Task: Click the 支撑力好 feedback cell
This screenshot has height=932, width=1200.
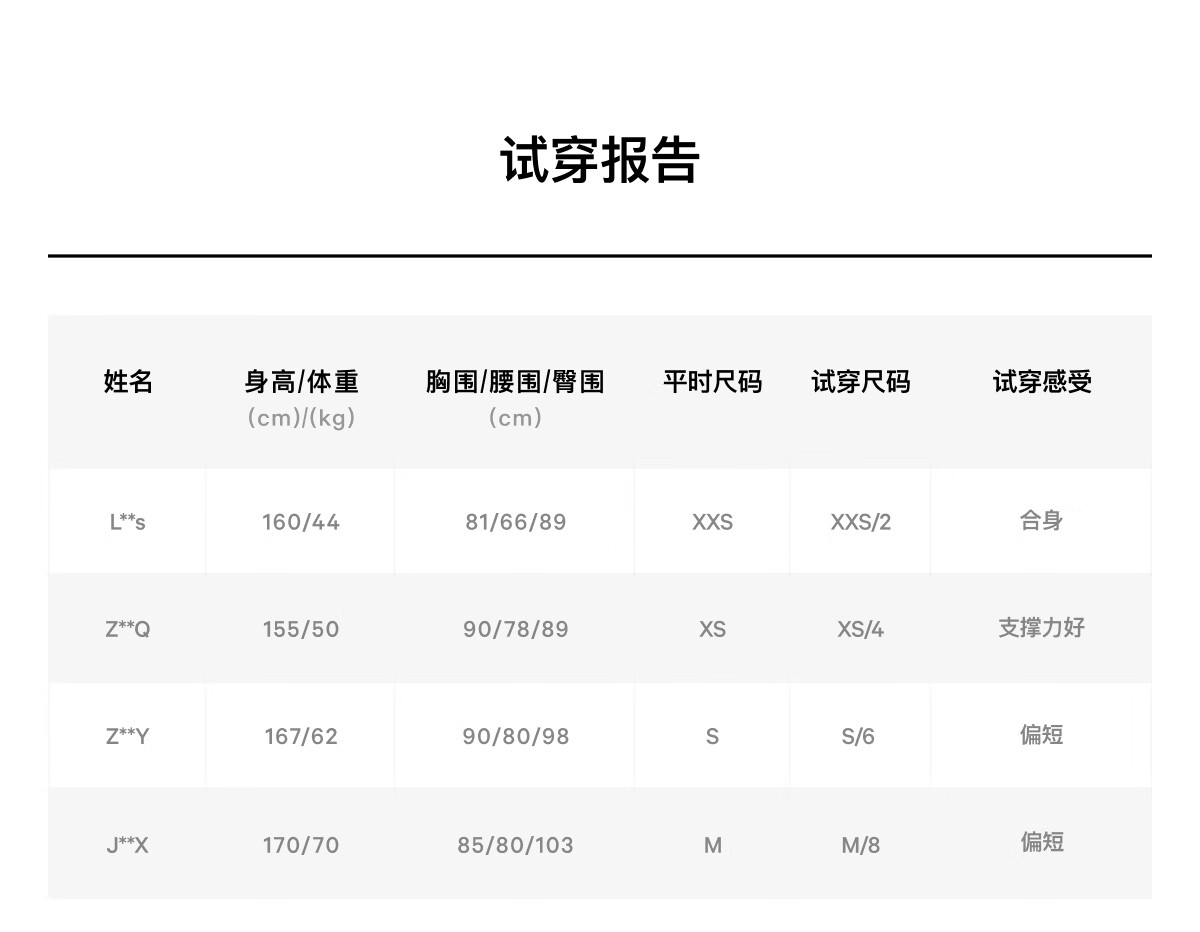Action: point(1041,628)
